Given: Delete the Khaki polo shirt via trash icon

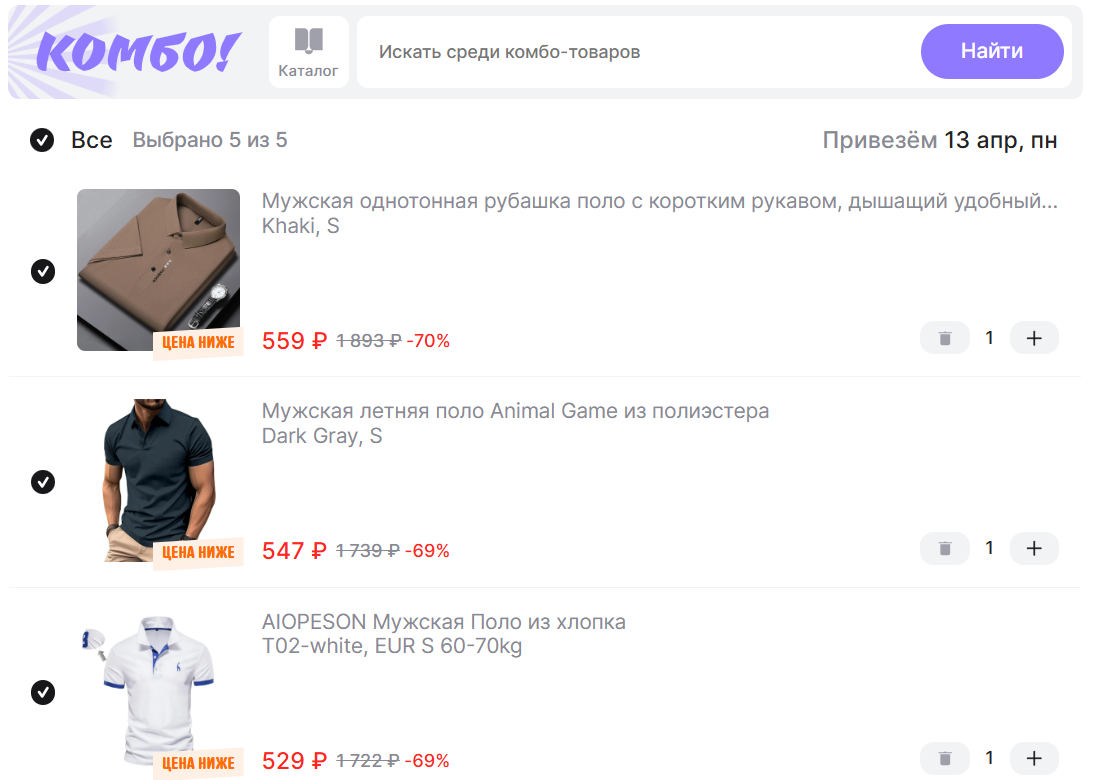Looking at the screenshot, I should coord(945,338).
